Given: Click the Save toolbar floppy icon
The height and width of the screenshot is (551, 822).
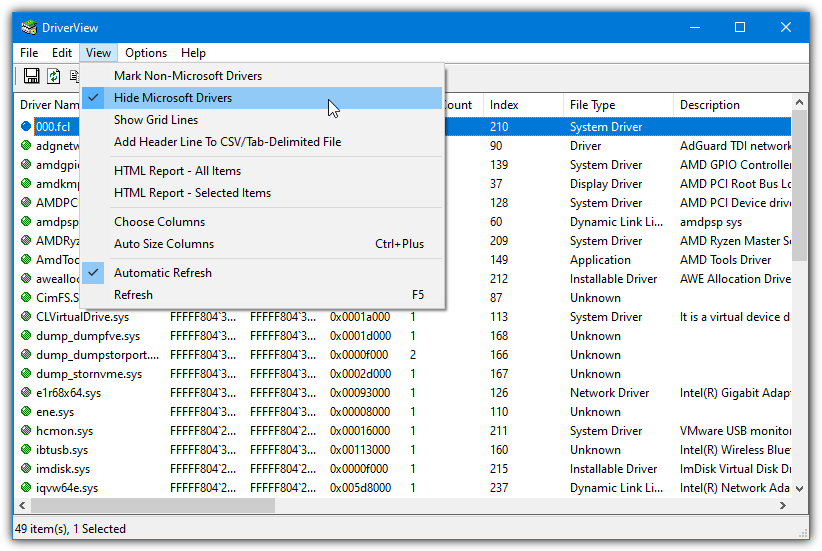Looking at the screenshot, I should [31, 76].
